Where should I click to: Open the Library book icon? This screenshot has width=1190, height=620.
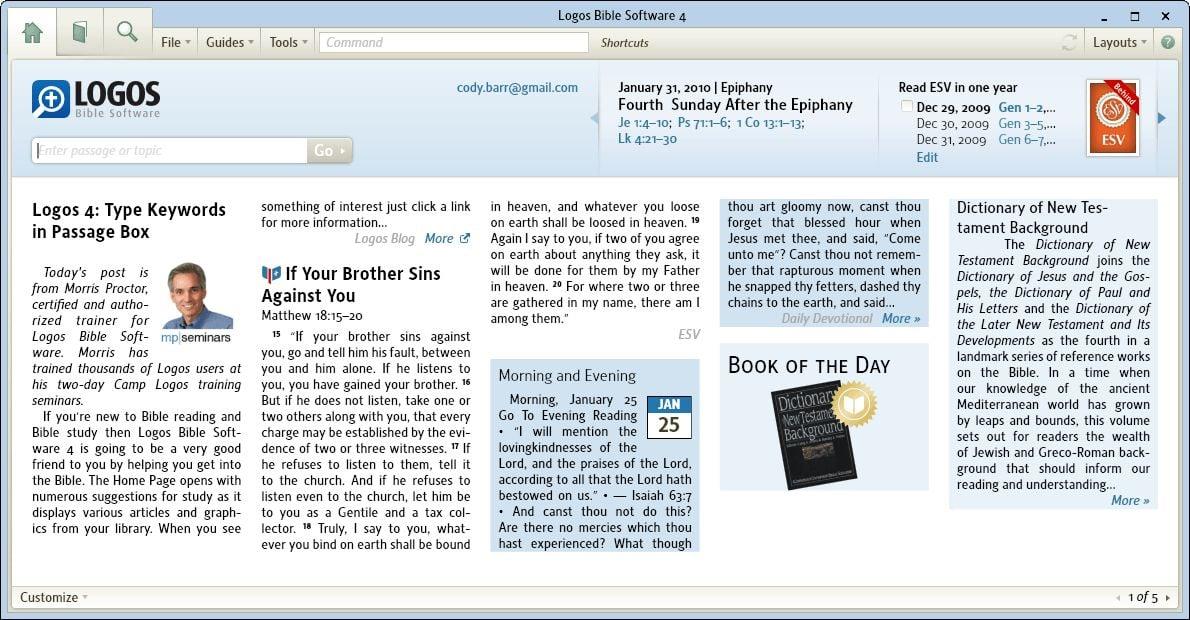(80, 32)
